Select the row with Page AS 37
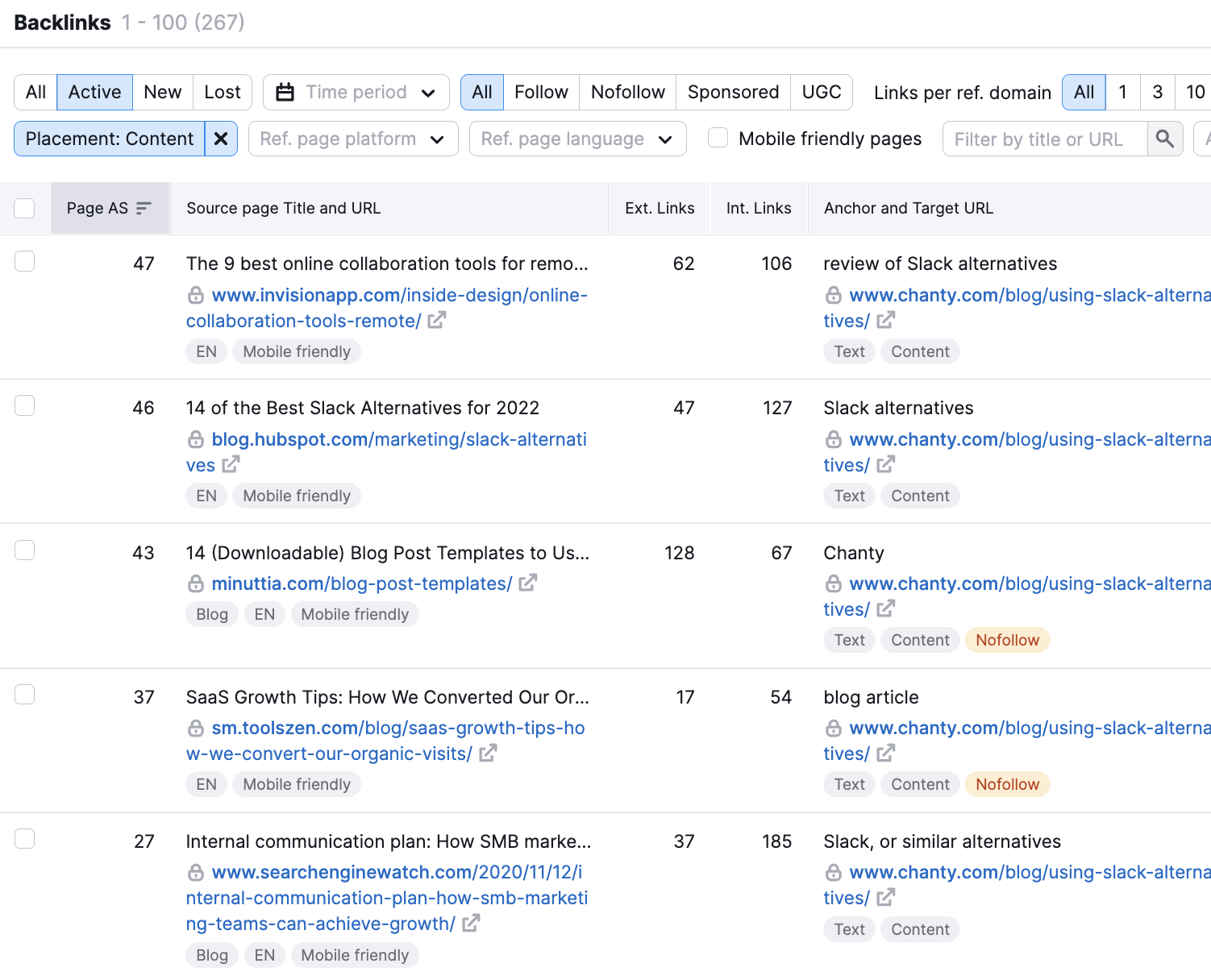 pos(25,694)
